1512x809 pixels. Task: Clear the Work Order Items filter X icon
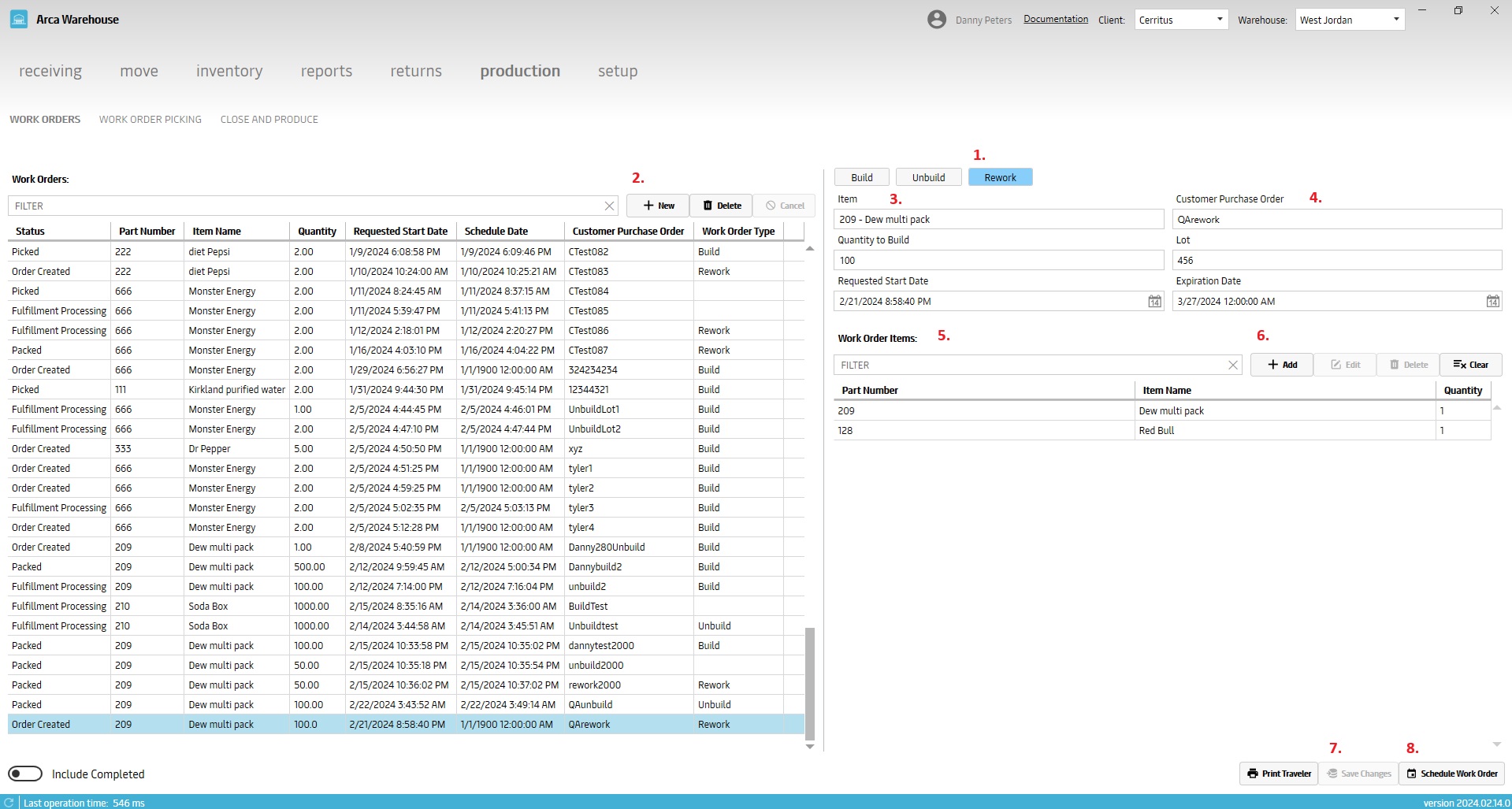coord(1233,366)
